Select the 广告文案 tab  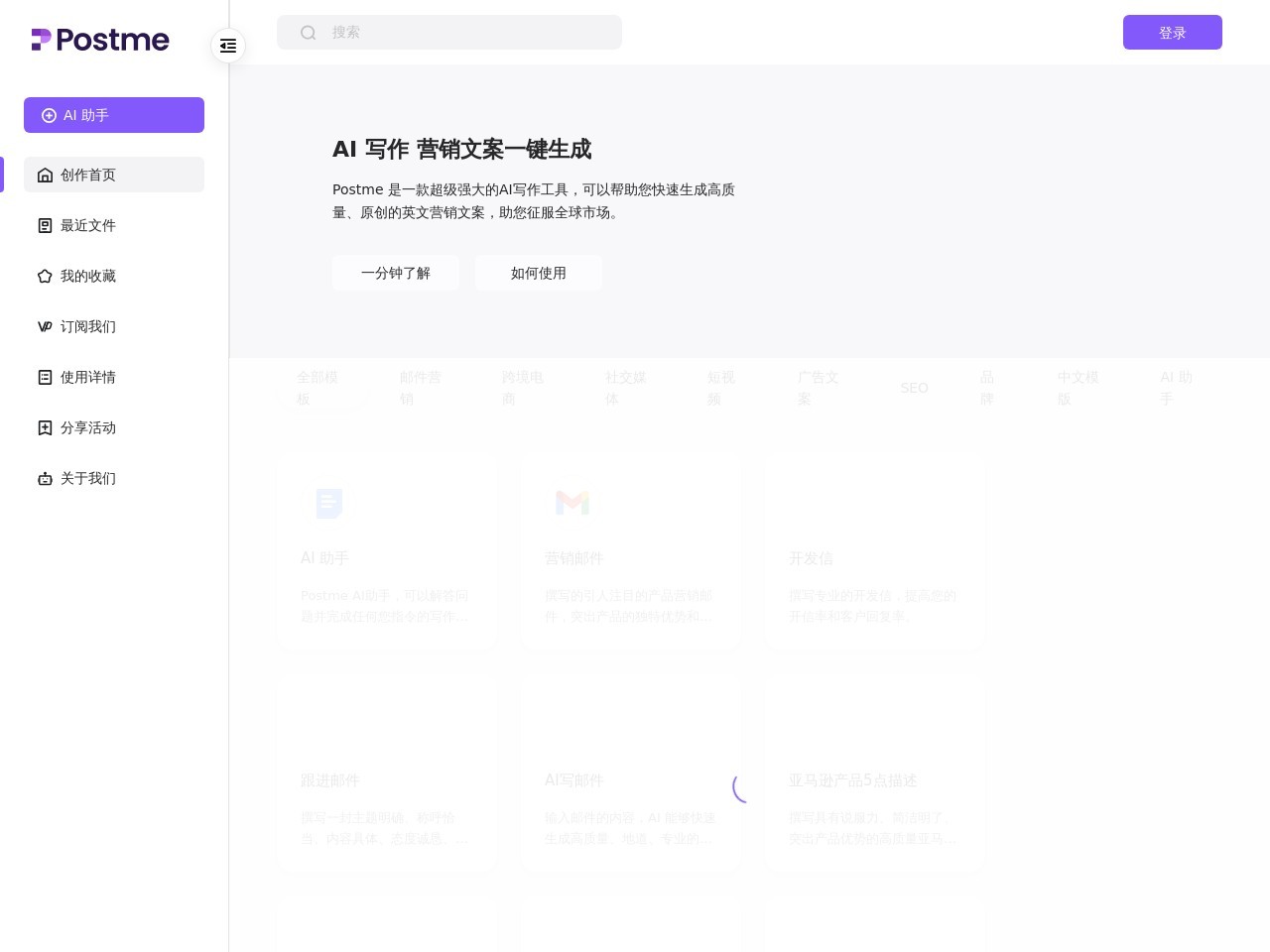tap(819, 388)
